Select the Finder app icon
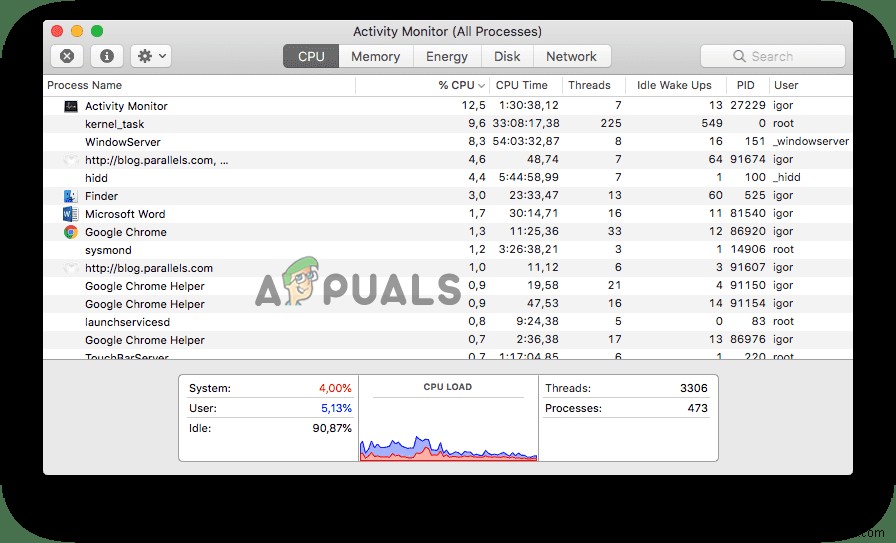896x543 pixels. pyautogui.click(x=70, y=196)
